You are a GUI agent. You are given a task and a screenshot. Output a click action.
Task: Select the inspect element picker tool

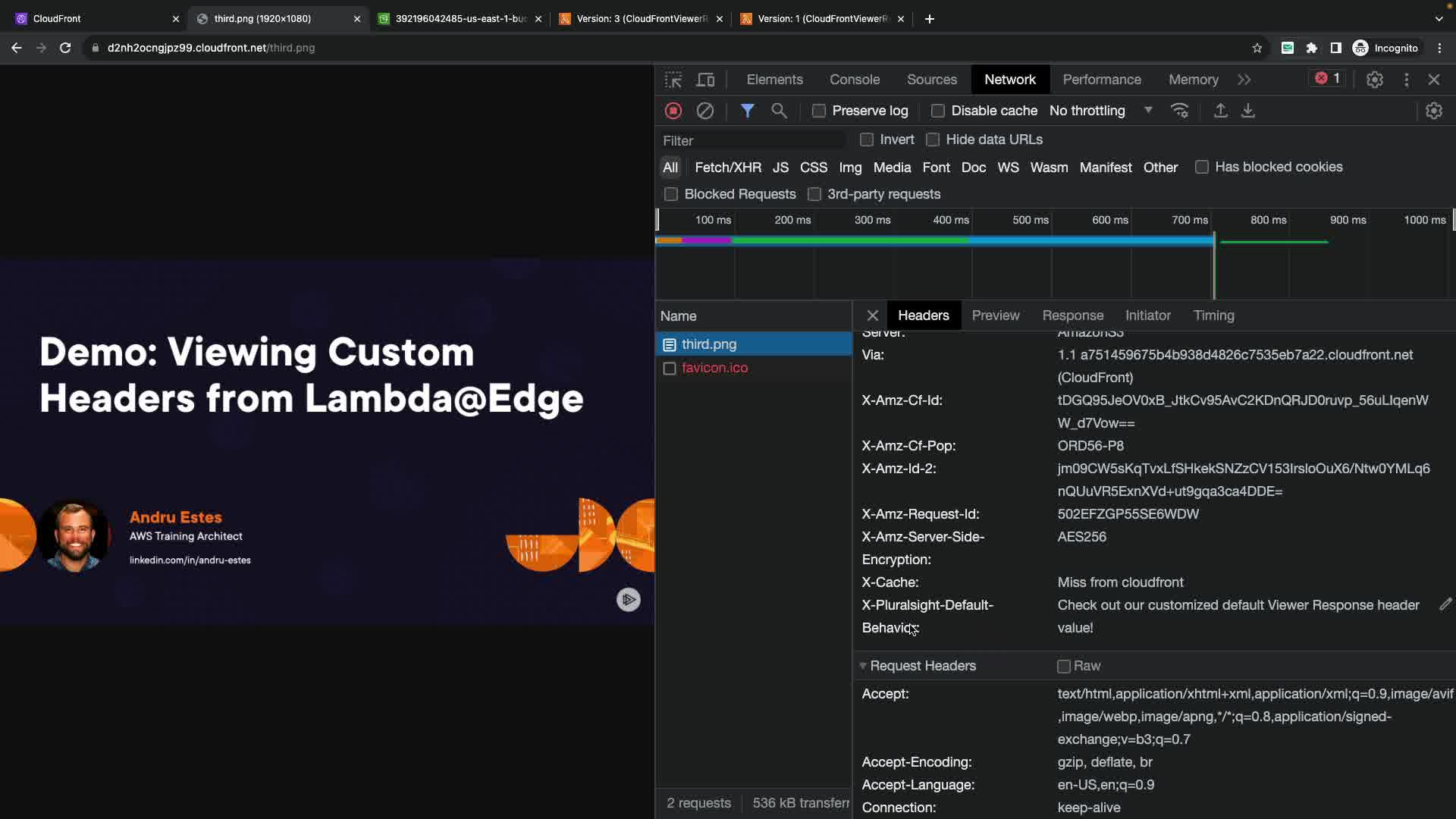point(673,80)
